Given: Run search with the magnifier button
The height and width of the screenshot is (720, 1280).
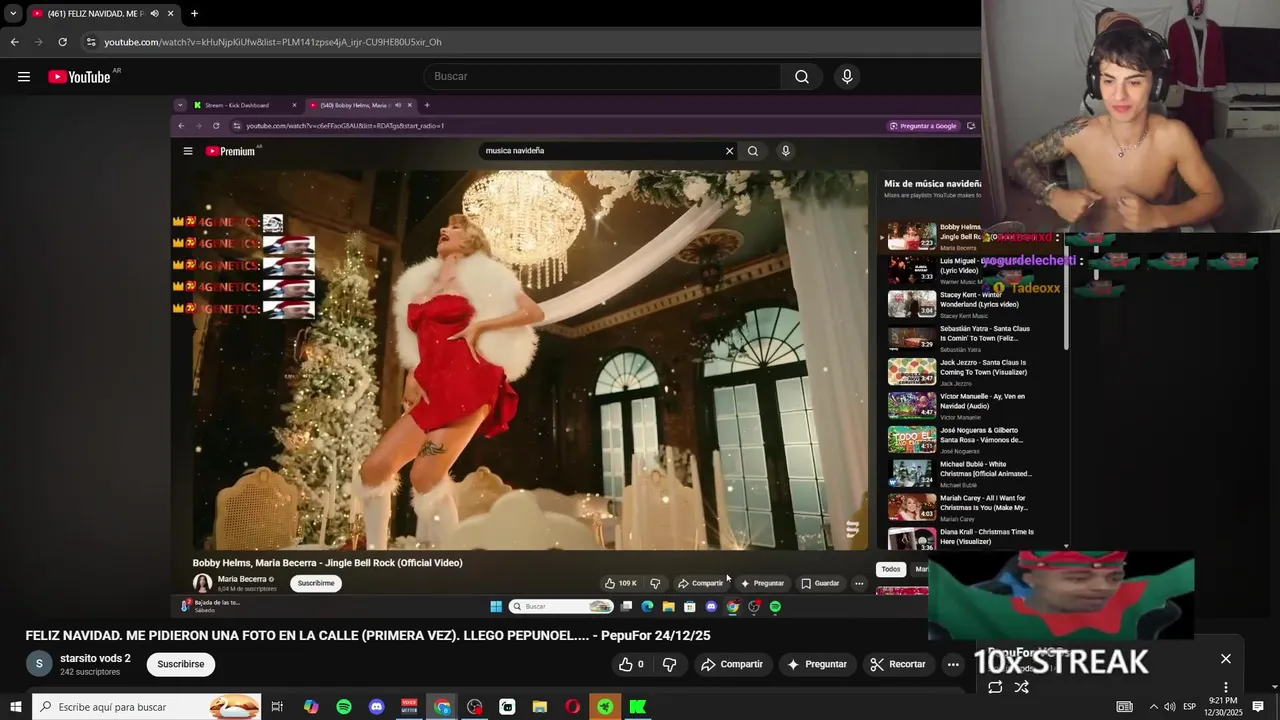Looking at the screenshot, I should coord(802,76).
